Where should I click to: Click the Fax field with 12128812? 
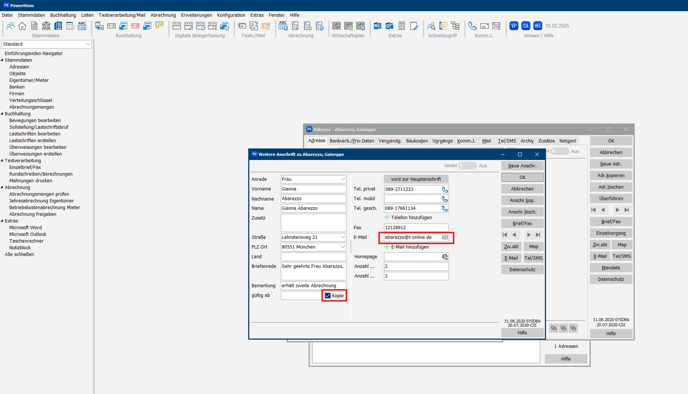[416, 228]
